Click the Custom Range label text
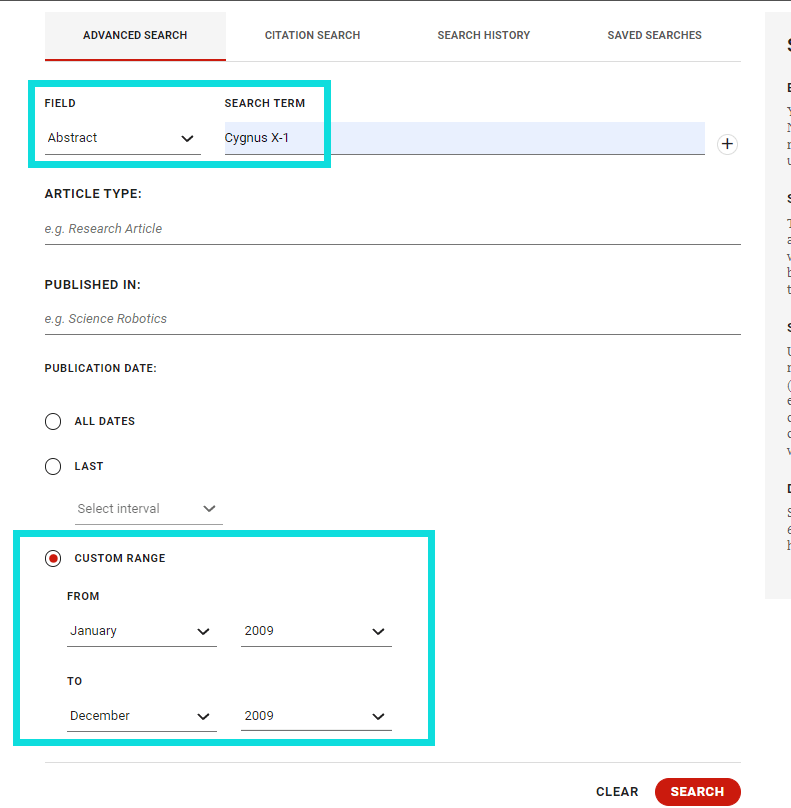This screenshot has width=791, height=808. 120,558
